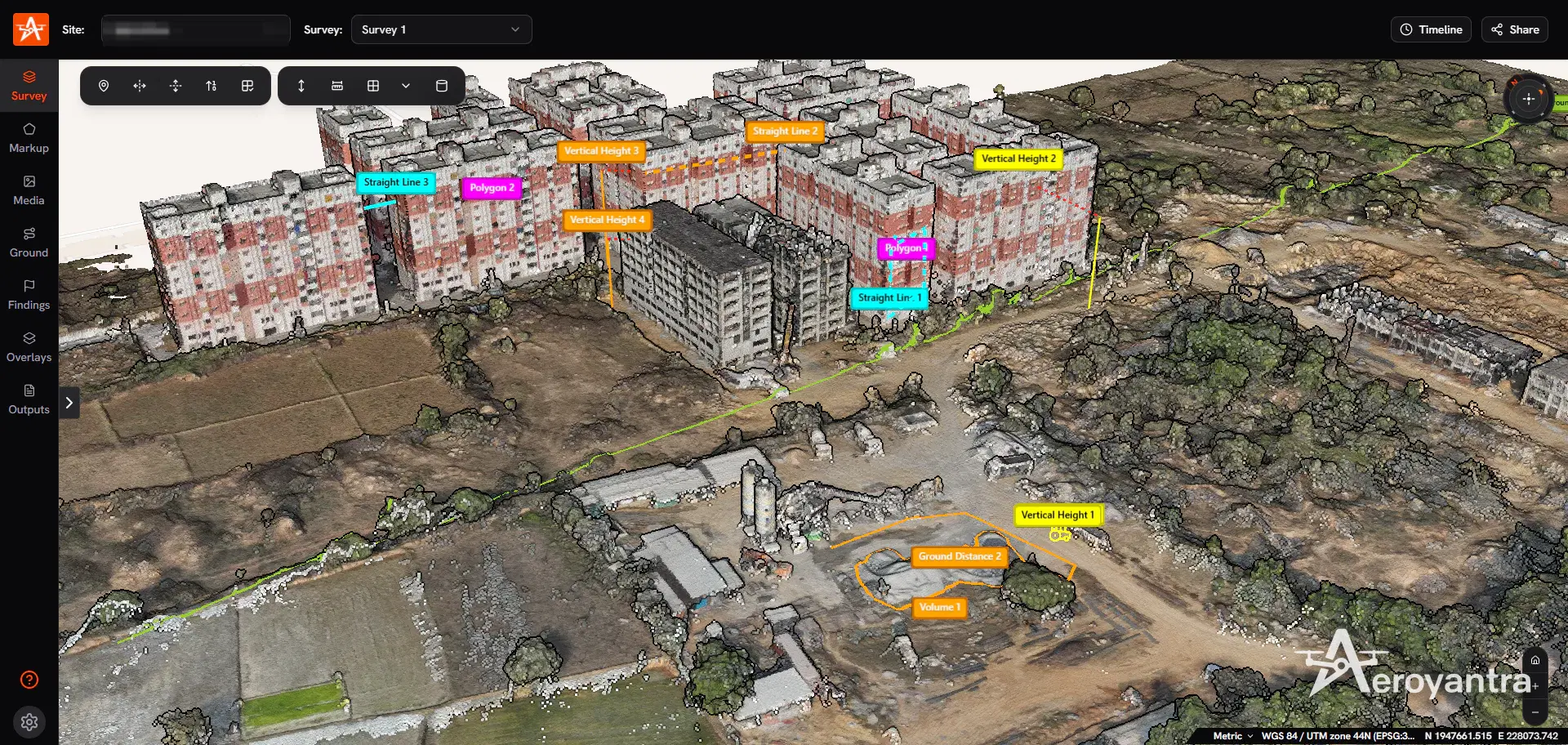Open the help question mark icon

29,680
